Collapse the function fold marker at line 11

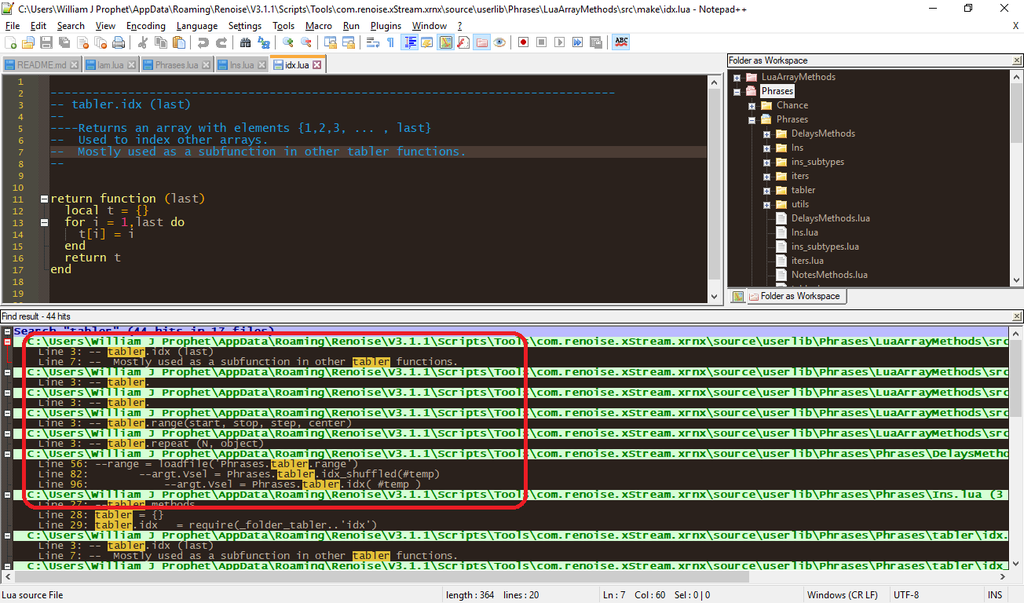coord(44,199)
